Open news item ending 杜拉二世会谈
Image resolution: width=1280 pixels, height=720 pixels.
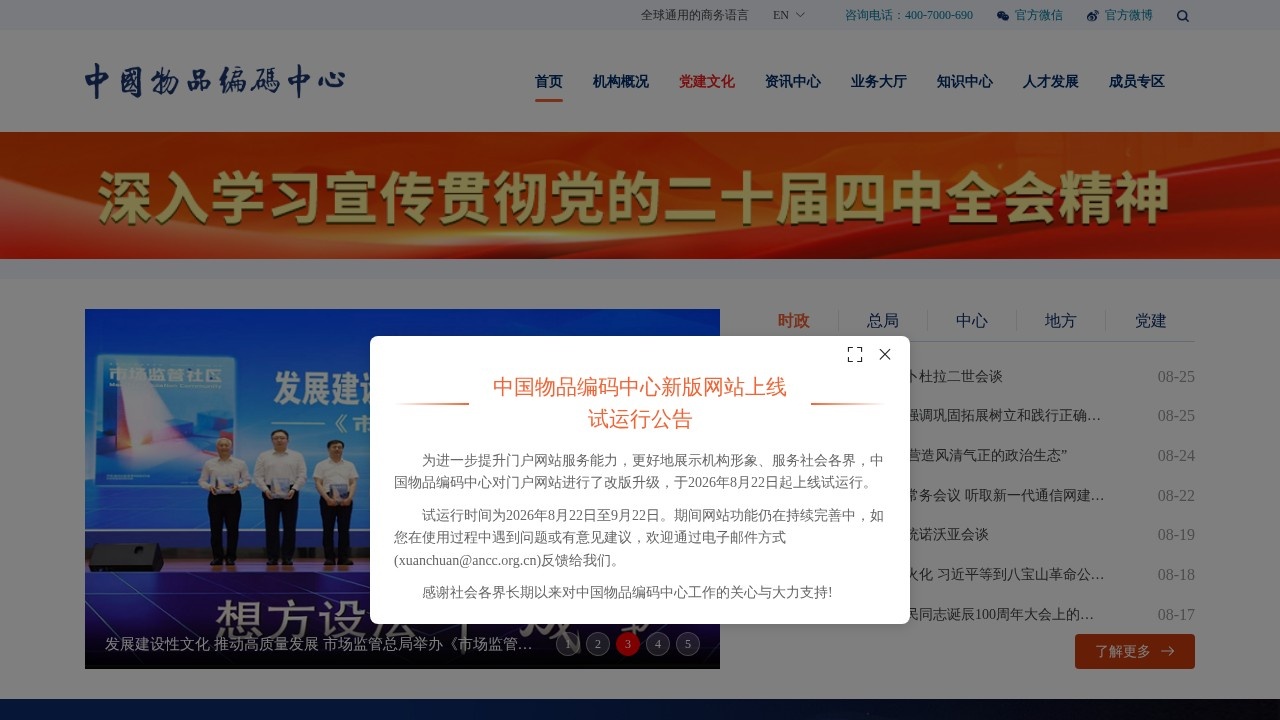954,377
